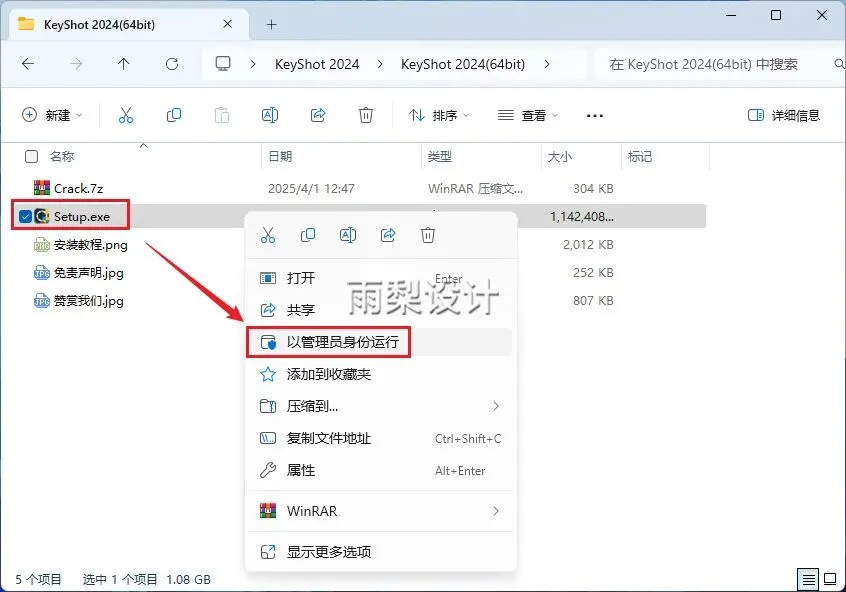Sort by the 大小 column header

point(560,156)
